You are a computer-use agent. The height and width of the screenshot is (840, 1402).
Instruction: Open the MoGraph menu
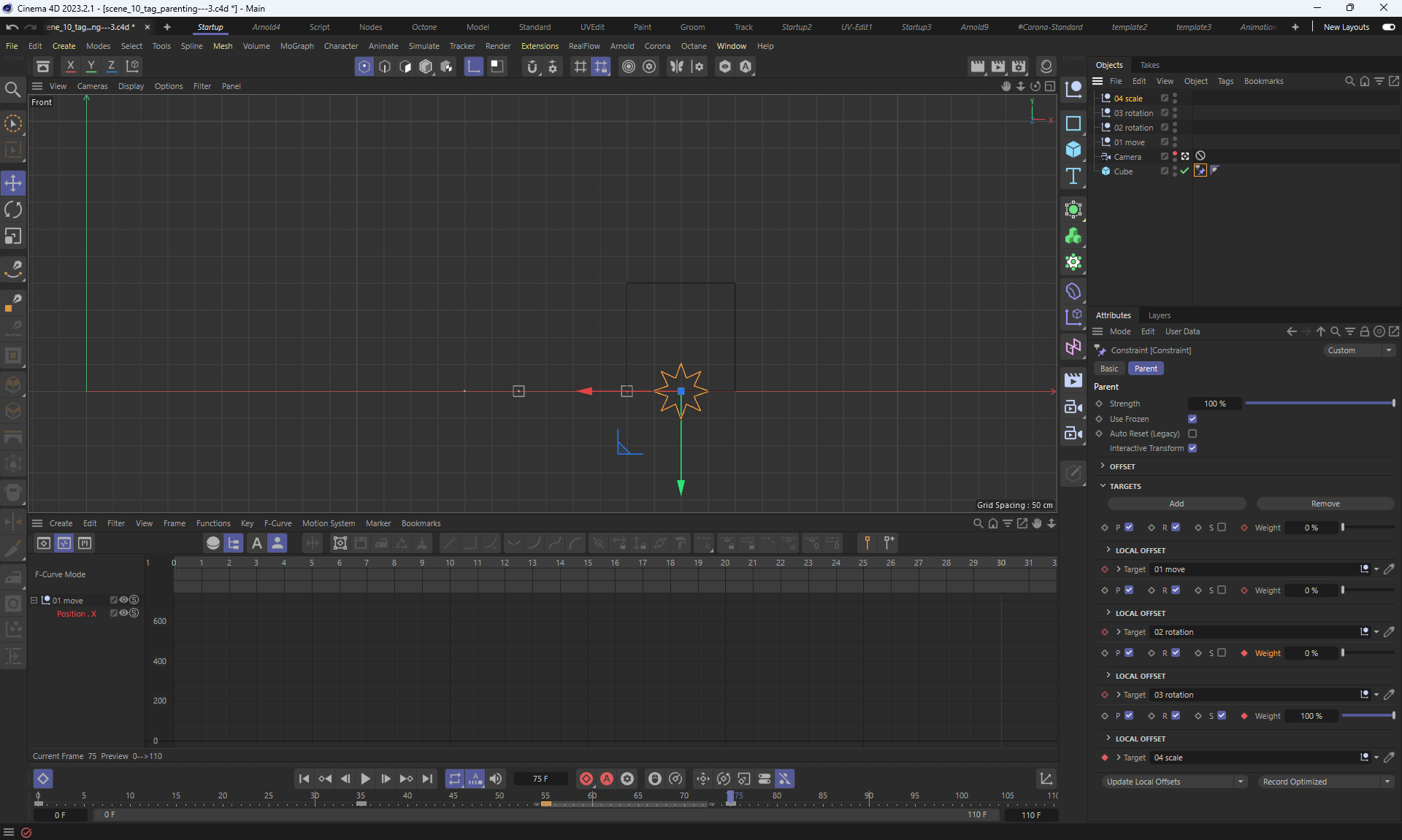click(296, 46)
